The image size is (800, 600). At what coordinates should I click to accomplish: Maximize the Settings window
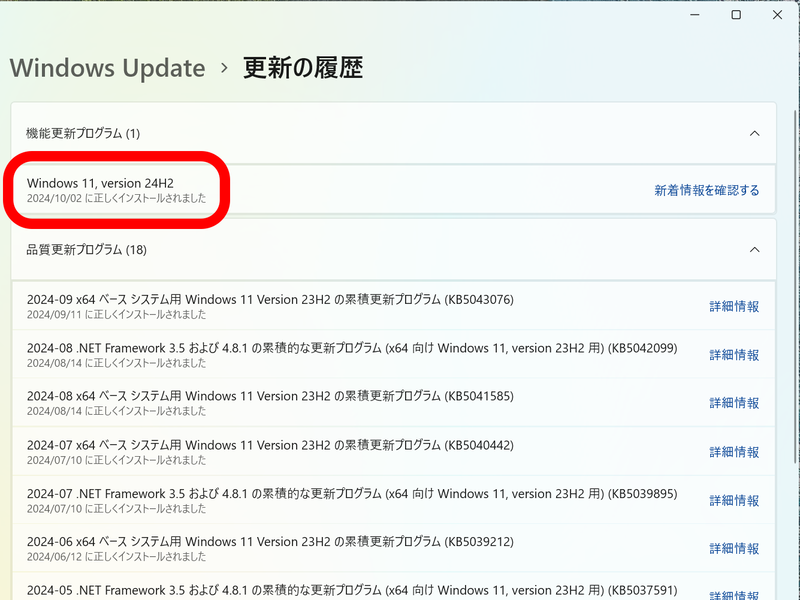[x=737, y=15]
